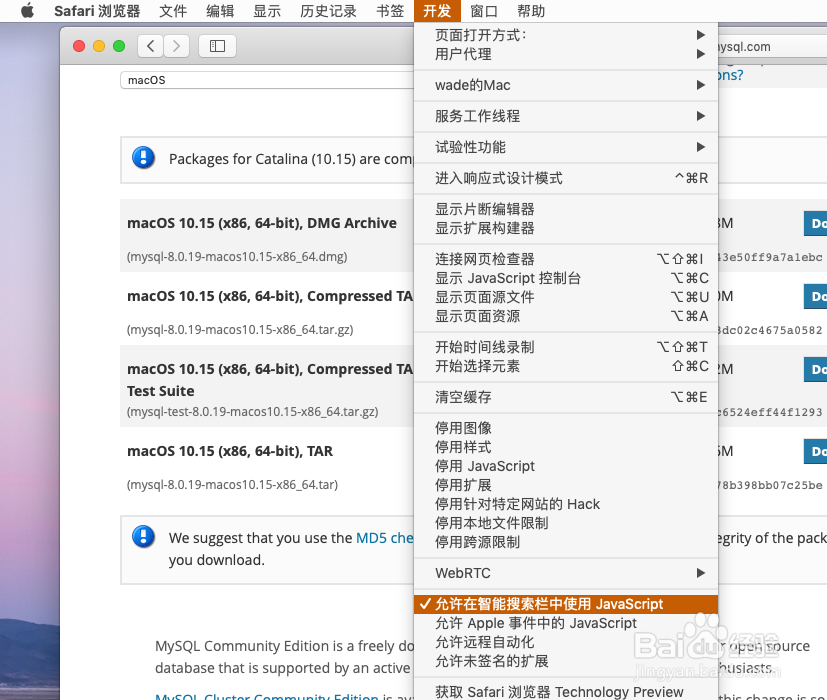Download the Test Suite package
This screenshot has width=827, height=700.
coord(815,369)
